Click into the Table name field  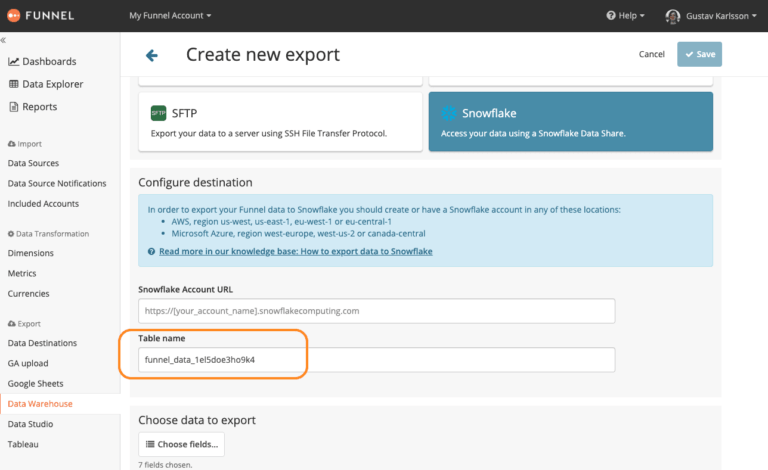376,360
